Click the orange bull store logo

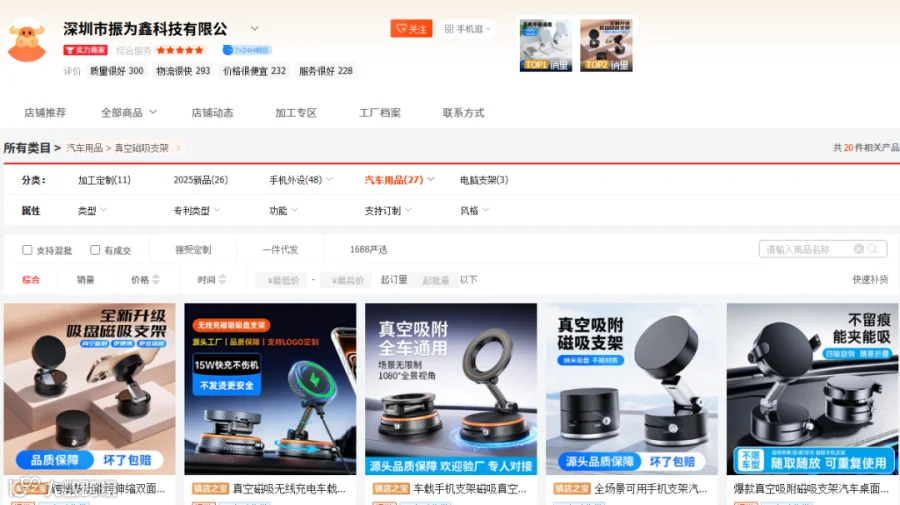click(x=27, y=41)
